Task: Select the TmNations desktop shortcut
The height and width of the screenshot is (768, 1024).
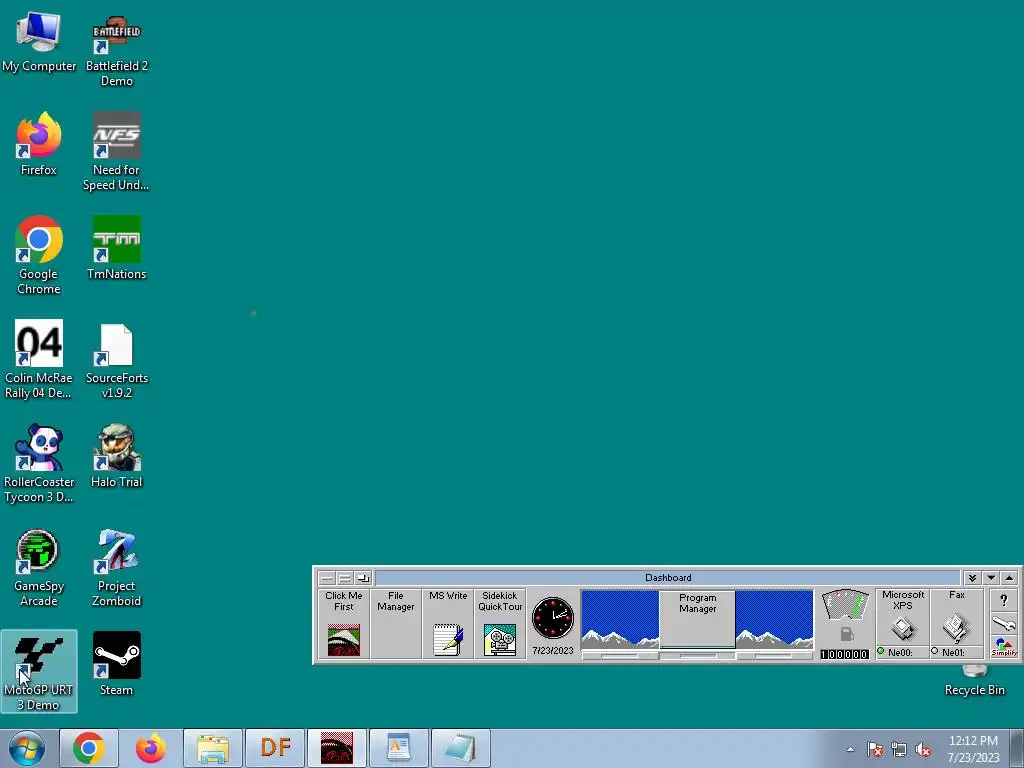Action: [x=116, y=248]
